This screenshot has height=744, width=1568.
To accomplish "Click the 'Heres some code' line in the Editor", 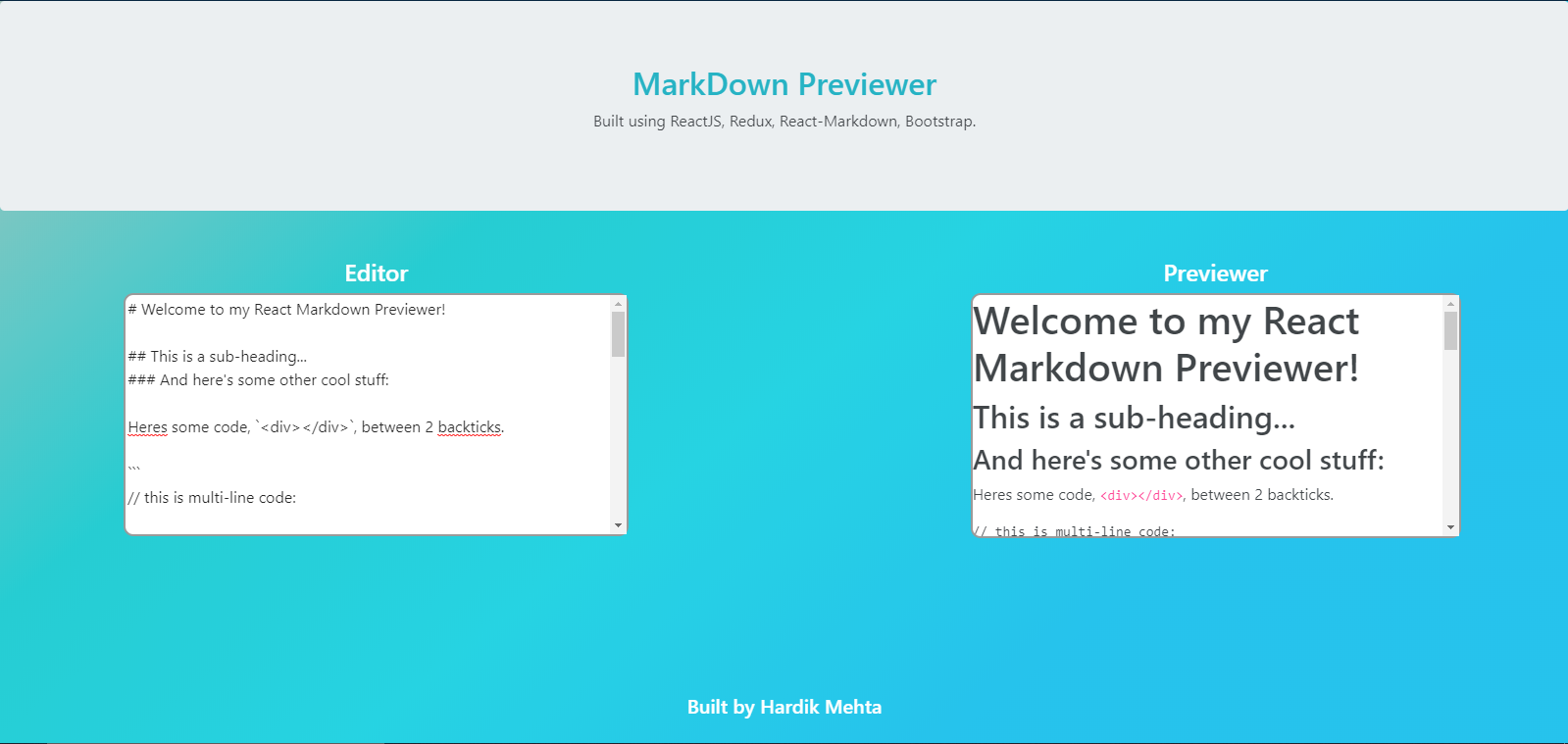I will 316,427.
